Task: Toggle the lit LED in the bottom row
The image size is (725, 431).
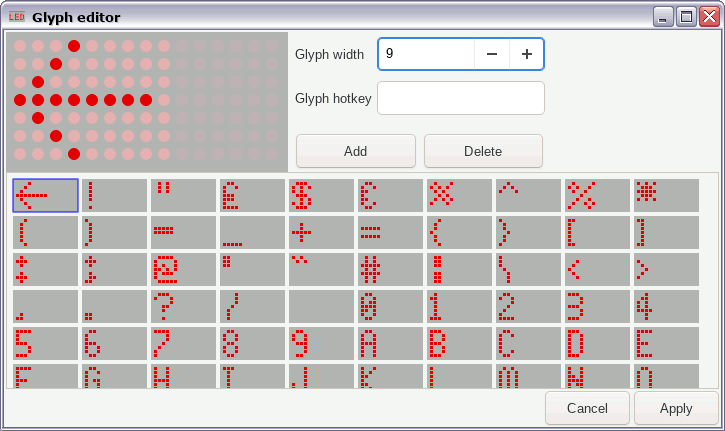Action: tap(74, 154)
